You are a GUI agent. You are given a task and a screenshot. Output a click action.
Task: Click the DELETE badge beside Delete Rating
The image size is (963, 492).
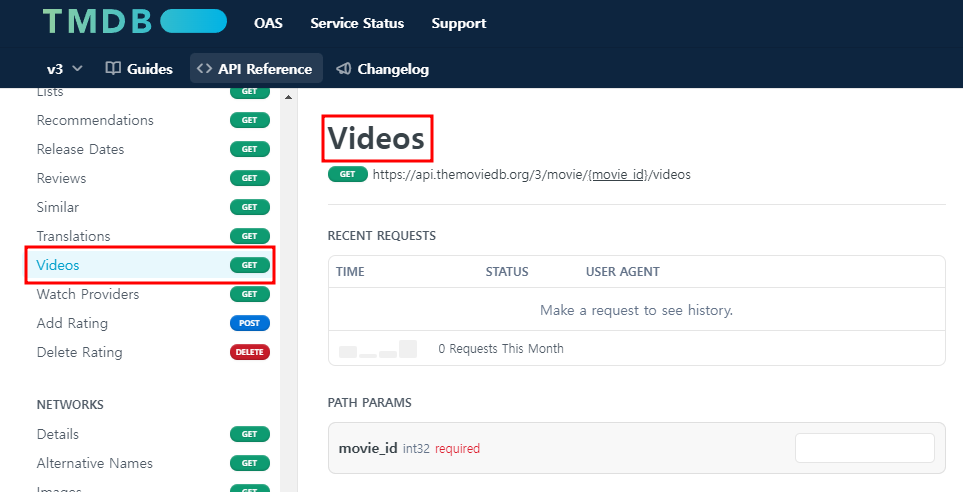(250, 352)
